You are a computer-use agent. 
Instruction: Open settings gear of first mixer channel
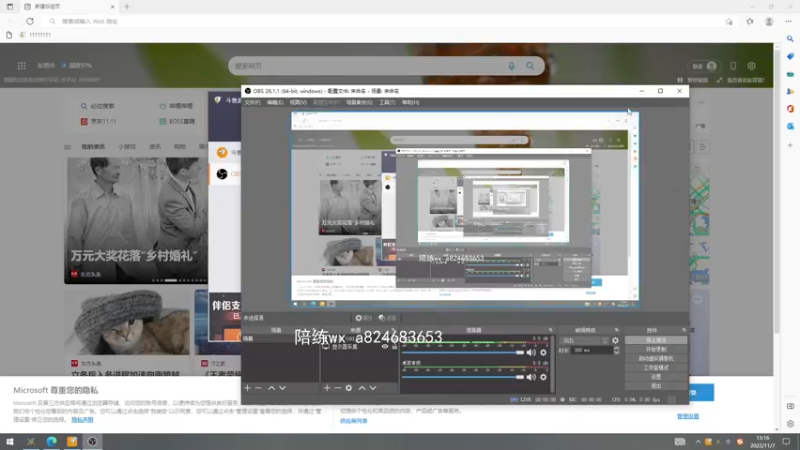pyautogui.click(x=543, y=353)
